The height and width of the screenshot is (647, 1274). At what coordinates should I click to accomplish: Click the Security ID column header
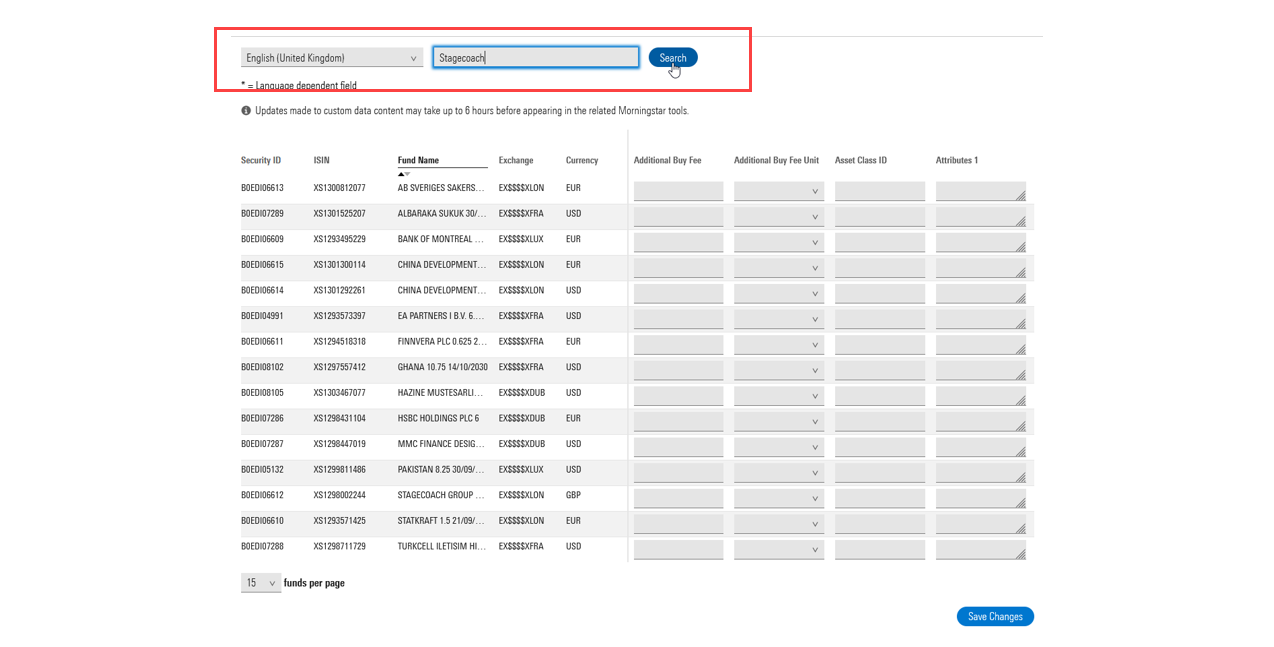point(261,160)
